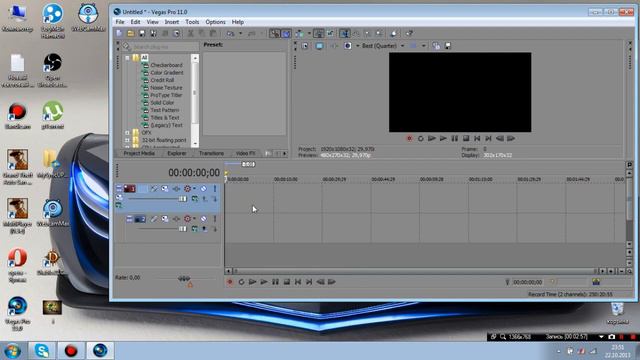Toggle Solo on video track 1
Viewport: 640px width, 360px height.
point(215,189)
